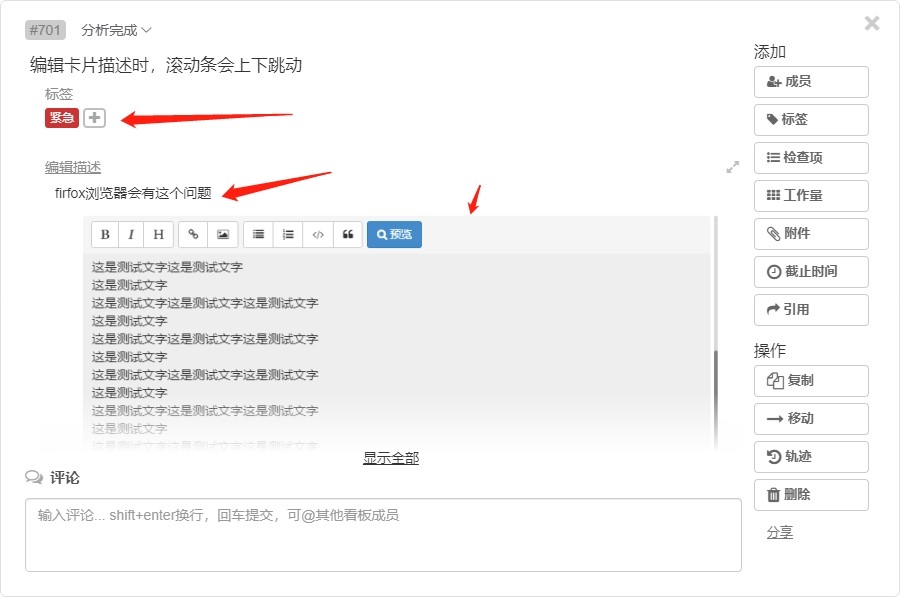
Task: Toggle italic formatting in editor toolbar
Action: pyautogui.click(x=132, y=235)
